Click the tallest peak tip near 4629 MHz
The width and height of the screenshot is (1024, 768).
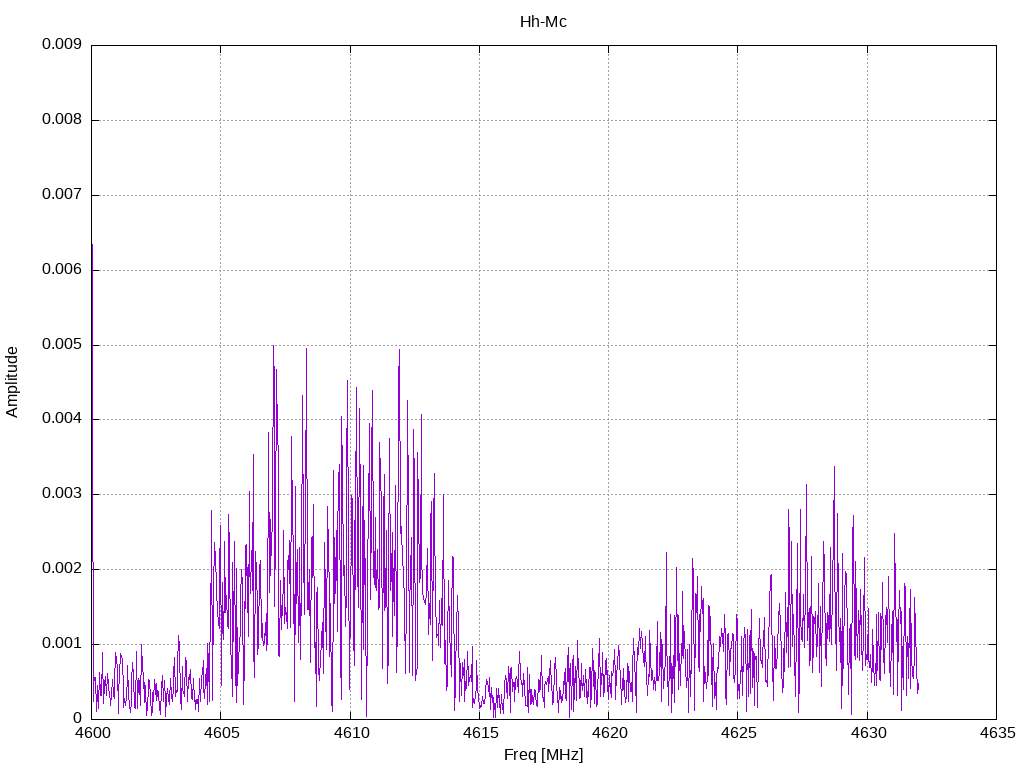[834, 467]
